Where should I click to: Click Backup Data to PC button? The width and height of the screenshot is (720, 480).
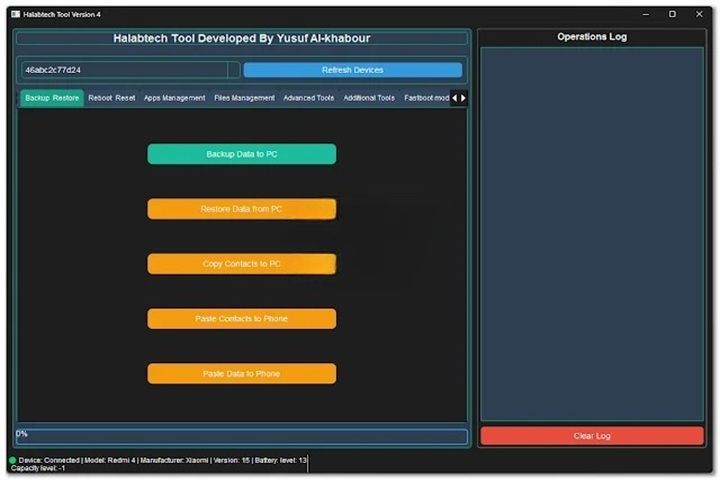click(x=241, y=154)
